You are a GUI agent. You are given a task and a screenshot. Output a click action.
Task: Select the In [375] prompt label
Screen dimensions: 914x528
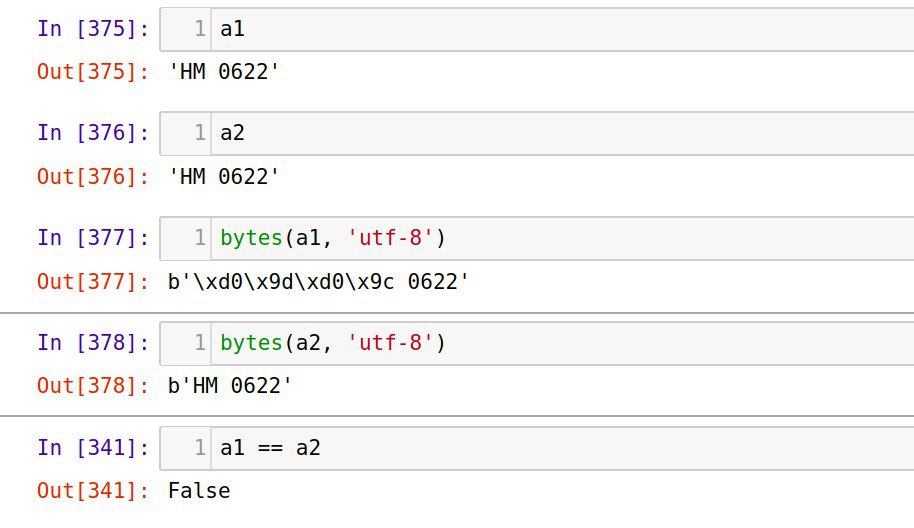click(x=93, y=29)
